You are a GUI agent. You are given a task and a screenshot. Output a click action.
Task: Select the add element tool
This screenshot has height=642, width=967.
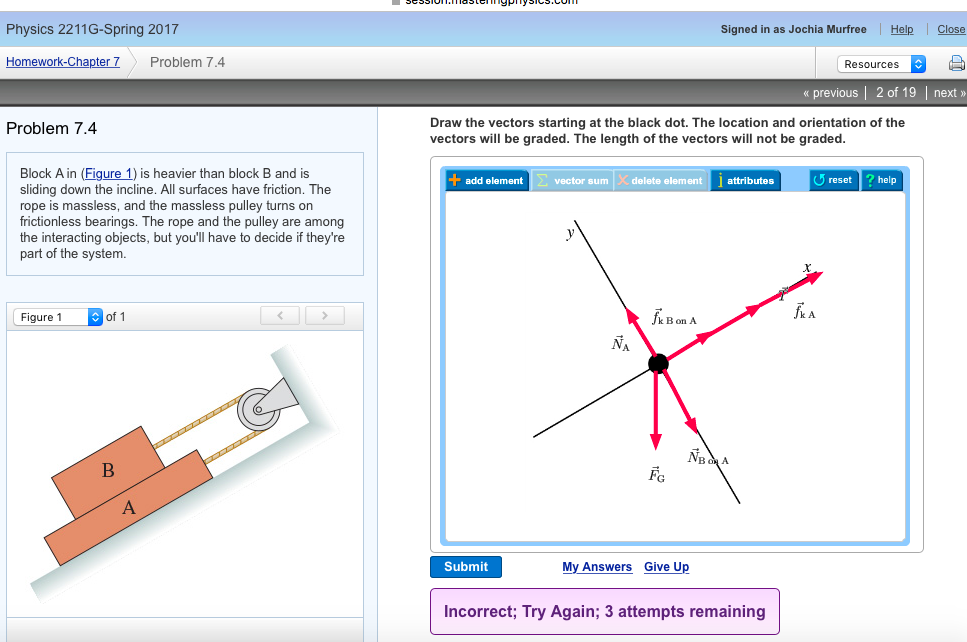487,180
